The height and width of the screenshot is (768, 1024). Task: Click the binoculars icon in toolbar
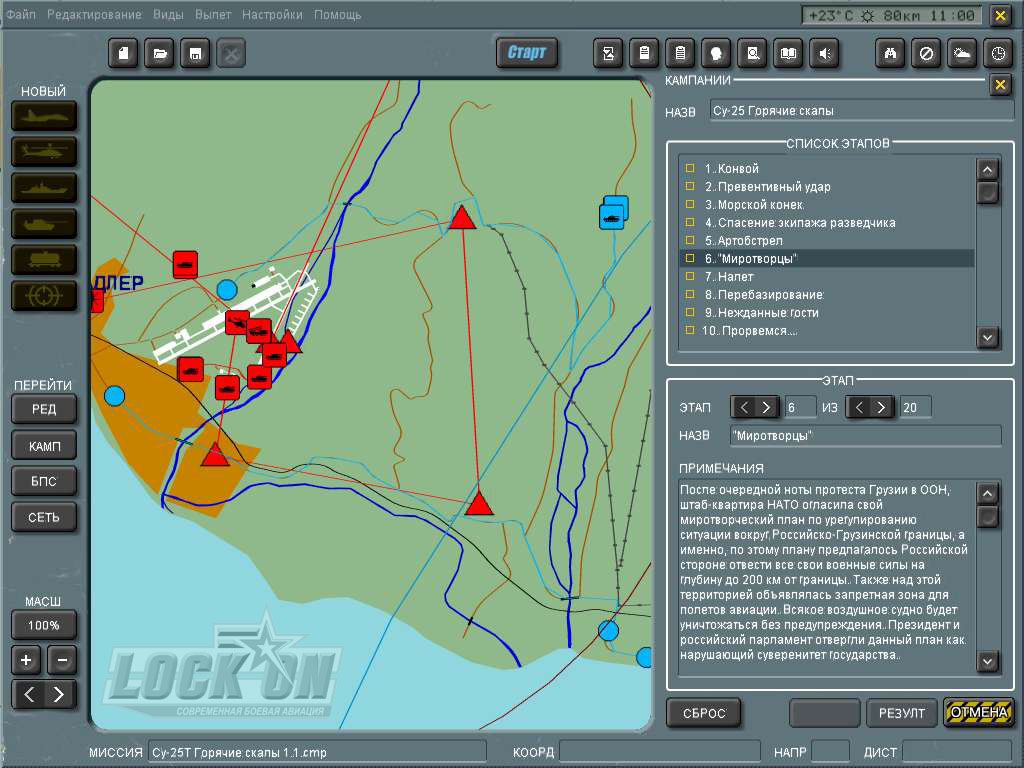click(x=890, y=54)
